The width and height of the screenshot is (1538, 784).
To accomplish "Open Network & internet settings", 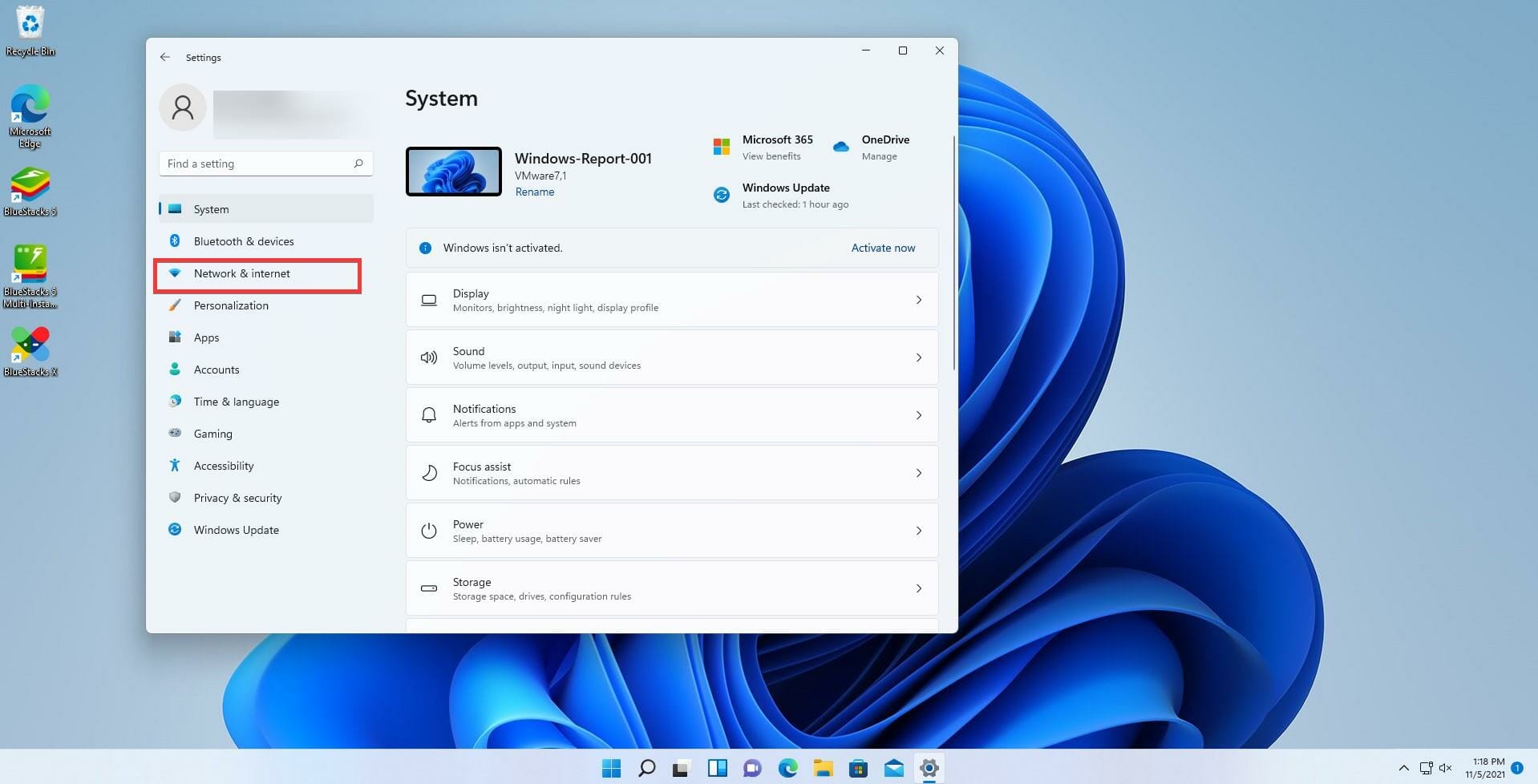I will [x=241, y=273].
